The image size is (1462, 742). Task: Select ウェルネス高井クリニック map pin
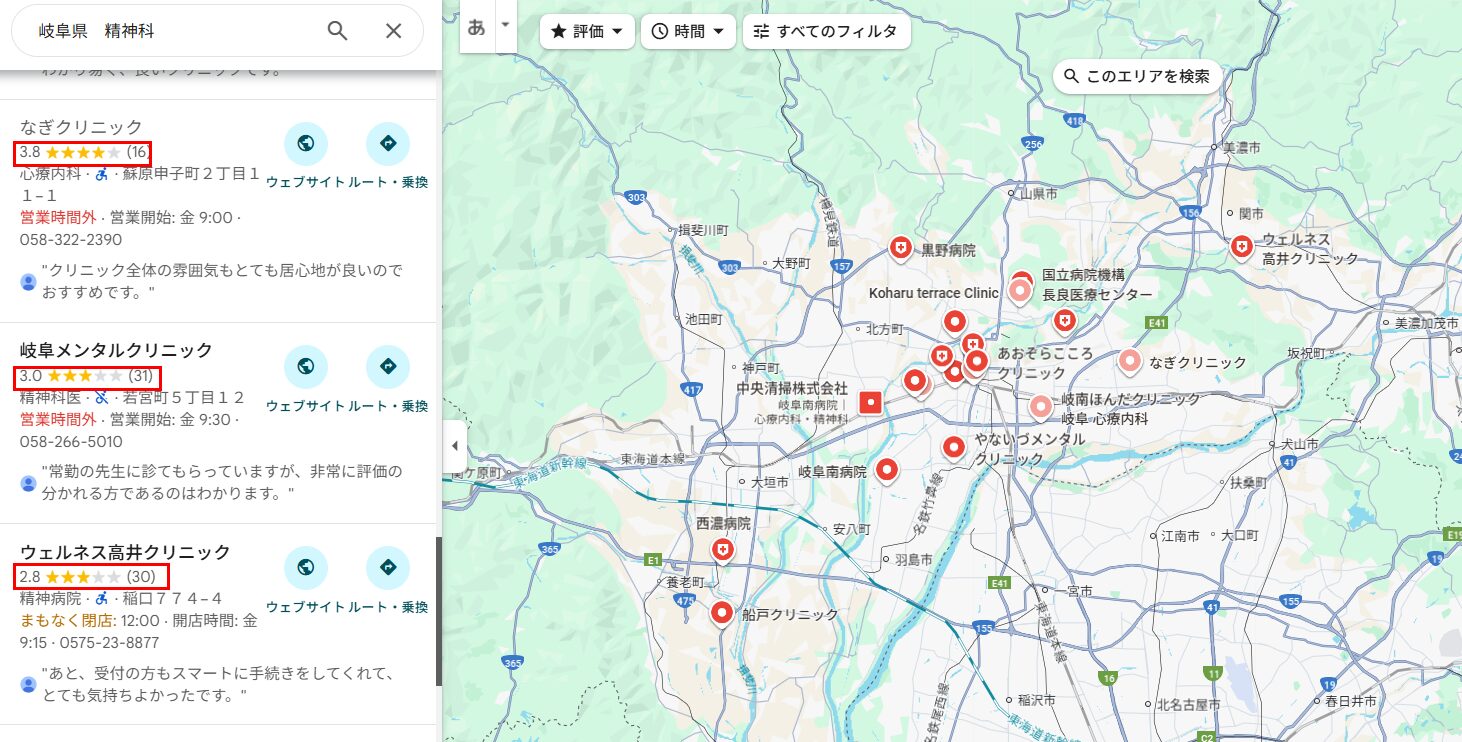[1242, 246]
